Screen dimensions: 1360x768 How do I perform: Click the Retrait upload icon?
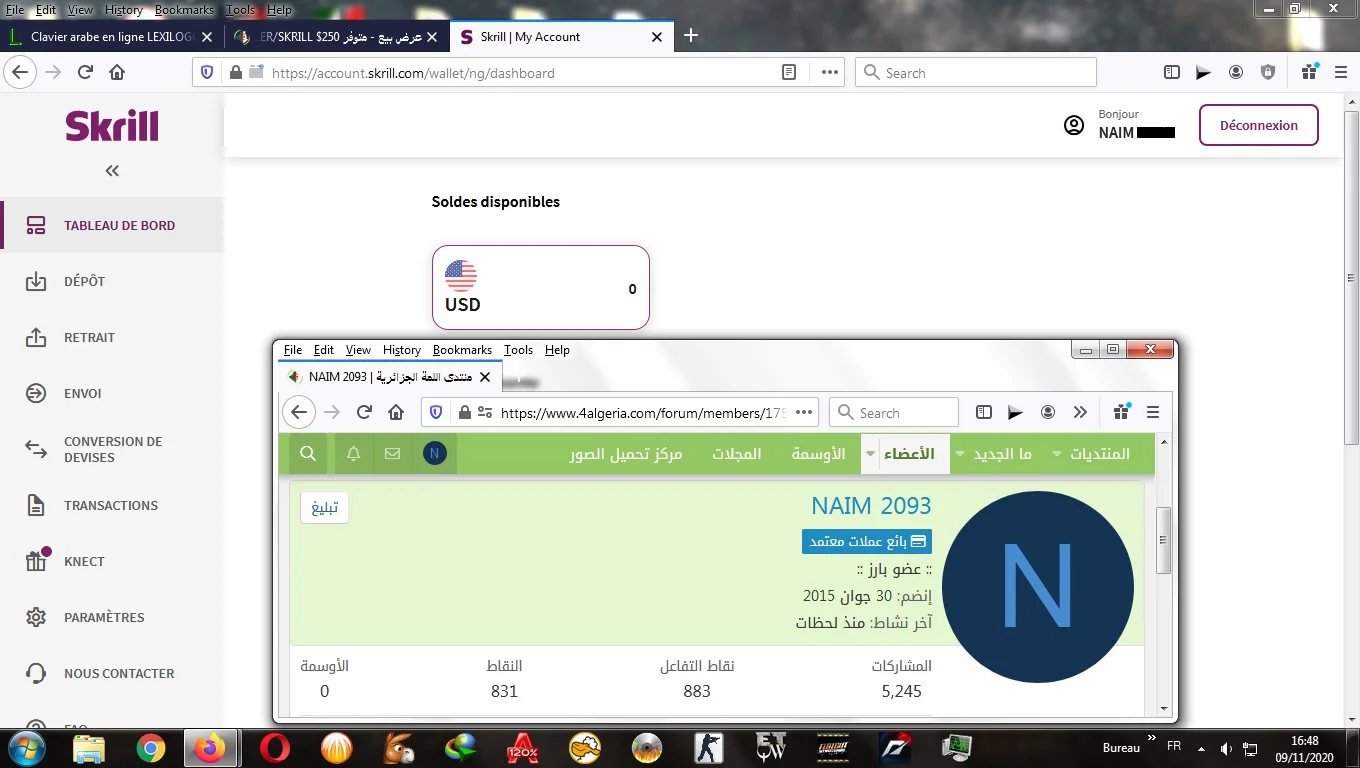click(36, 338)
